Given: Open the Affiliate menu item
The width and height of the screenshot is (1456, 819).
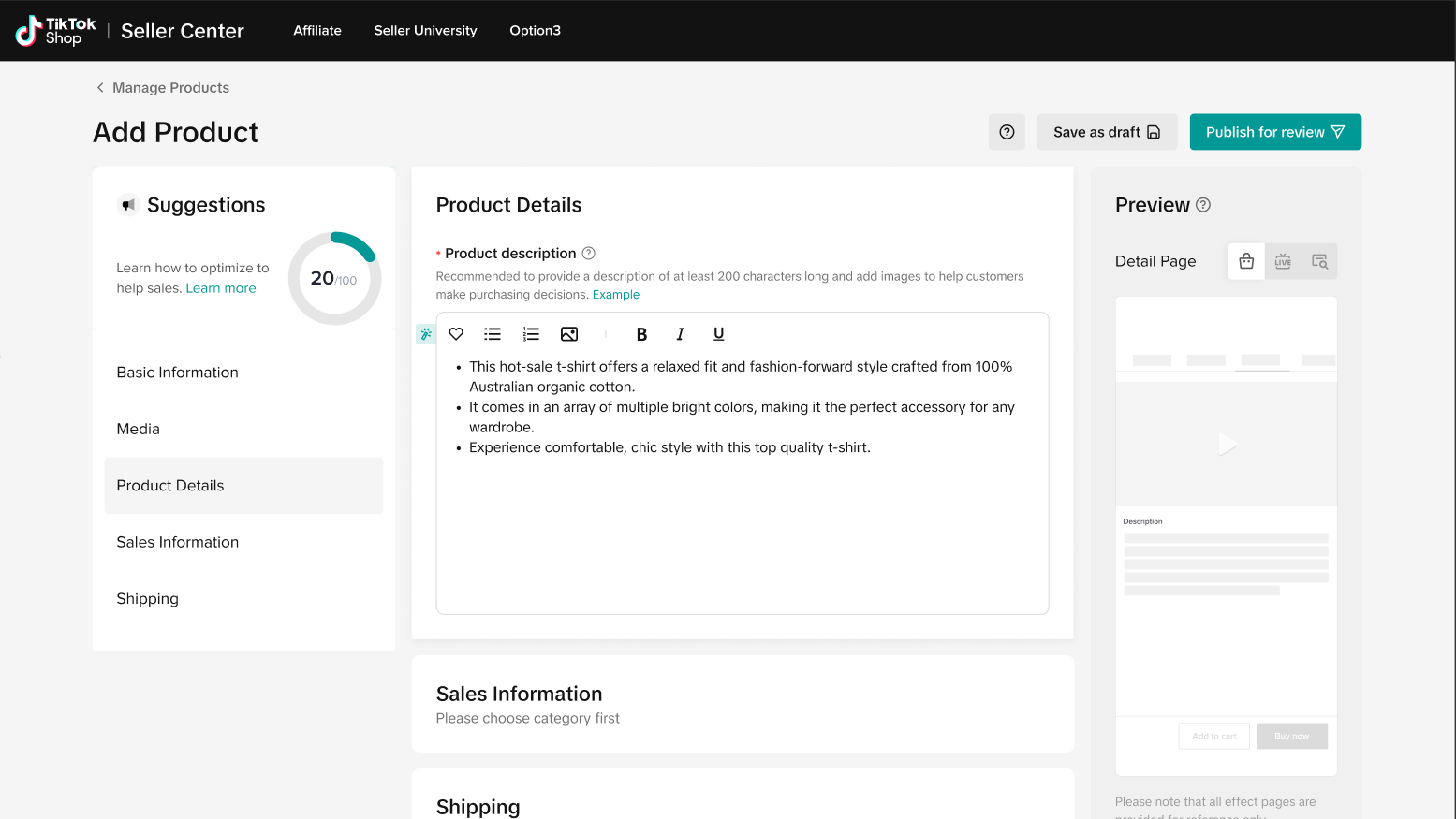Looking at the screenshot, I should pos(317,31).
